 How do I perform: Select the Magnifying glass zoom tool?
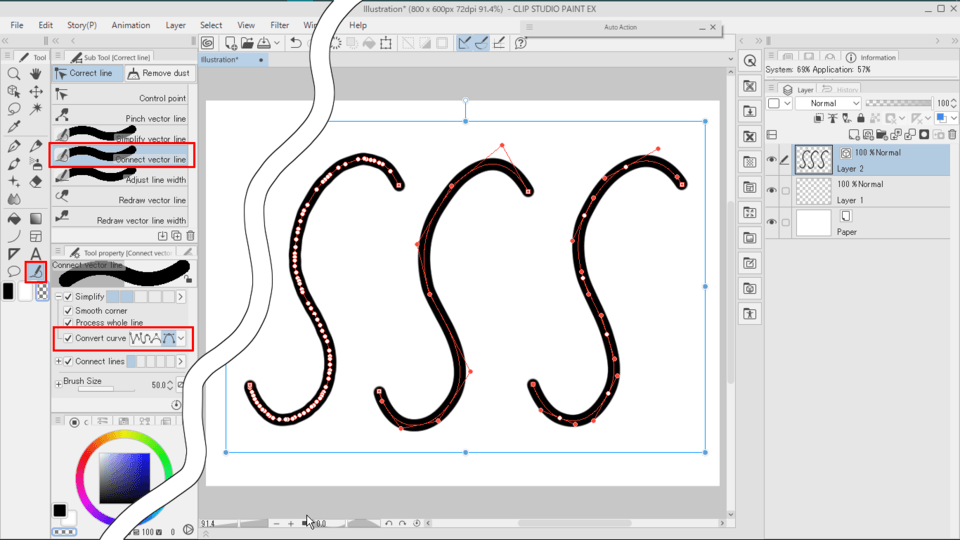point(14,73)
